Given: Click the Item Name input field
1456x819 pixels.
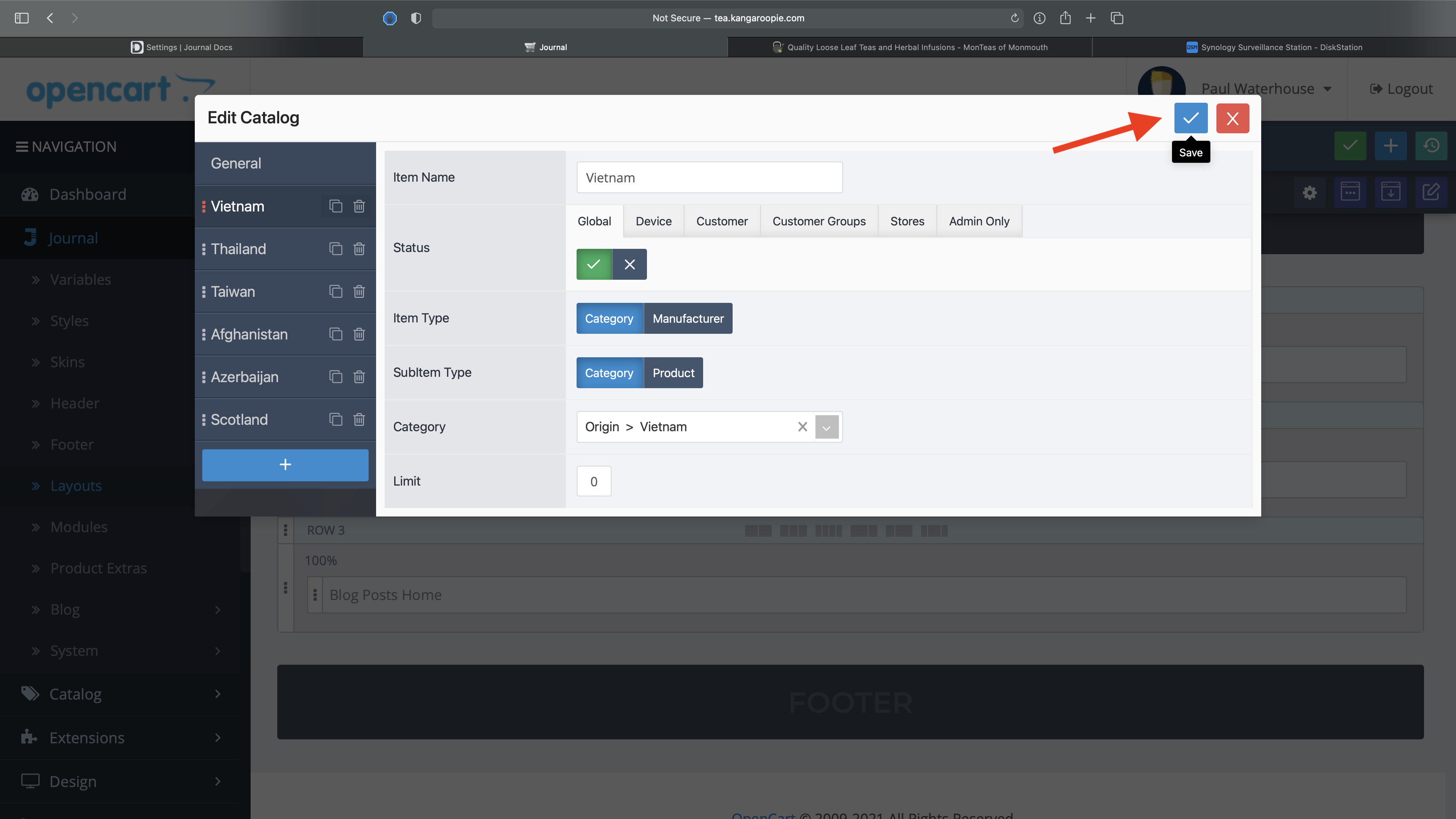Looking at the screenshot, I should point(709,177).
